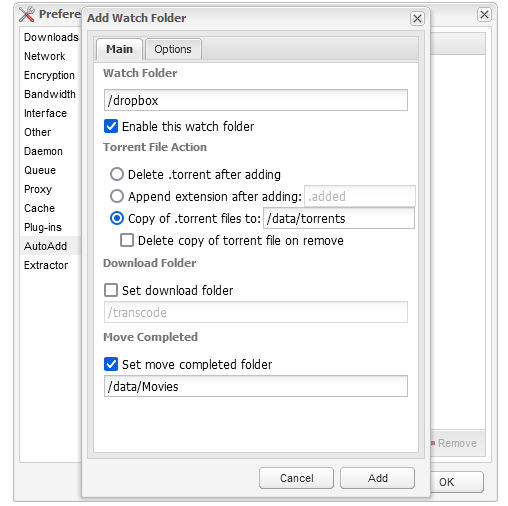The height and width of the screenshot is (506, 508).
Task: Click the Add button
Action: tap(377, 478)
